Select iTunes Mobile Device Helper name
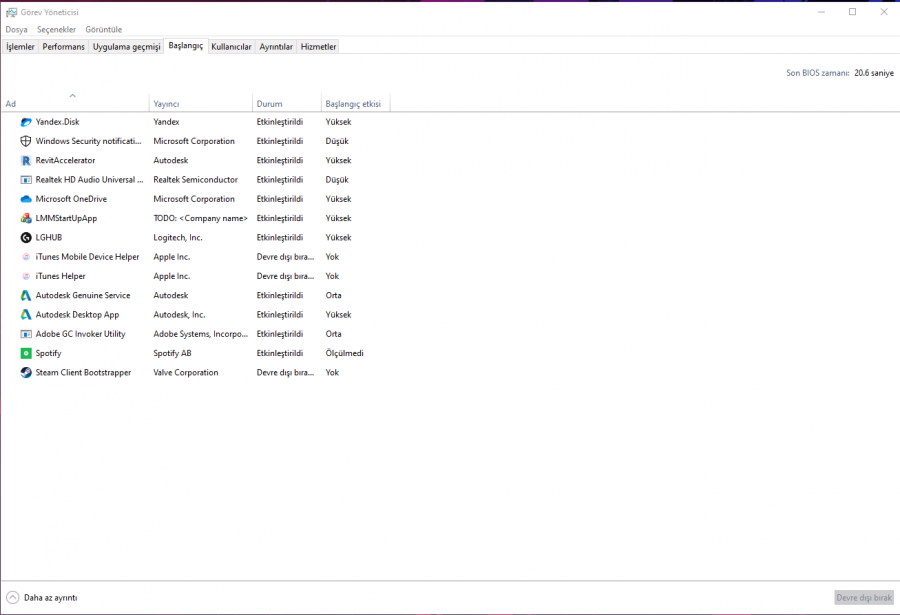 pyautogui.click(x=87, y=257)
